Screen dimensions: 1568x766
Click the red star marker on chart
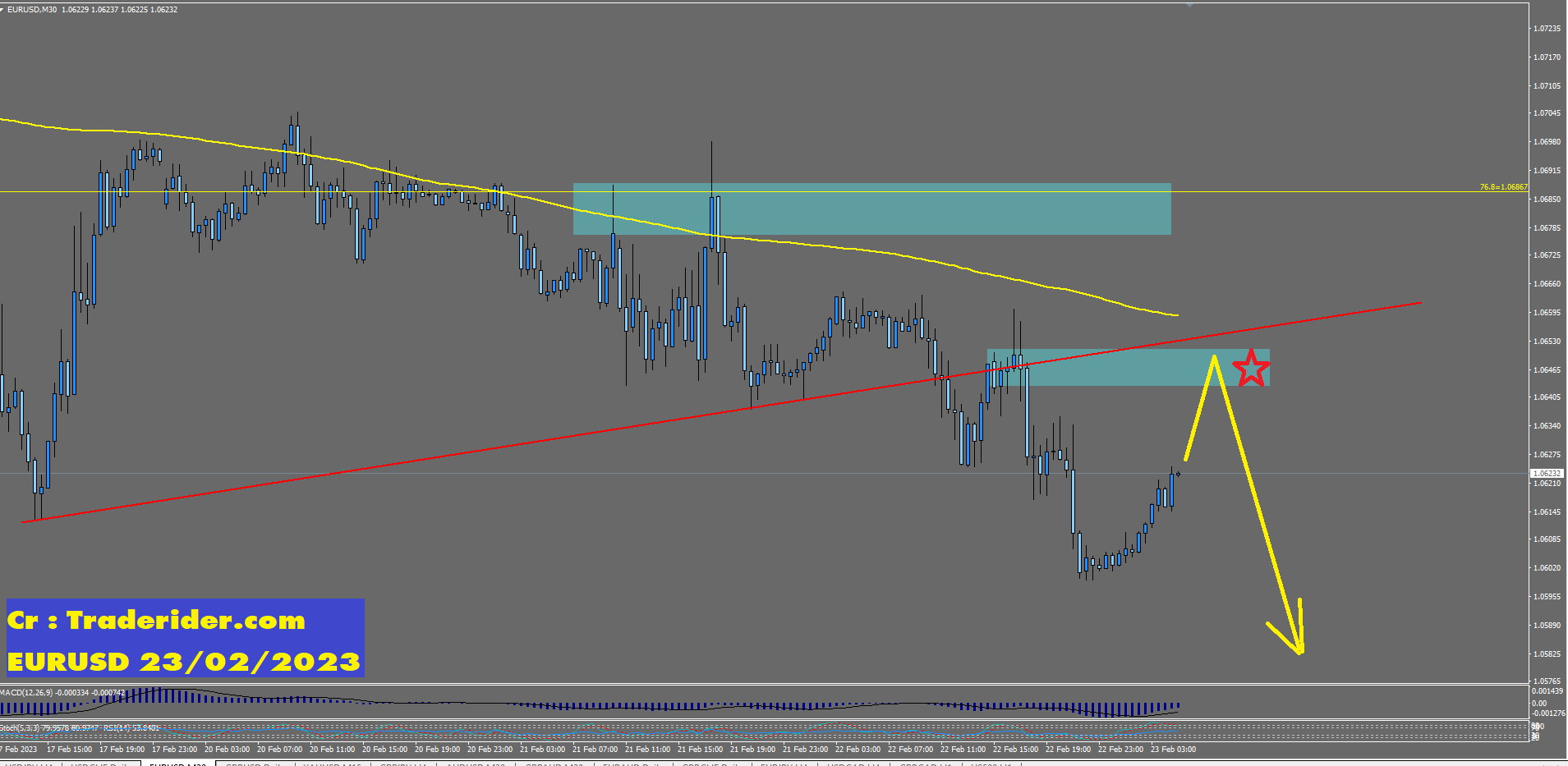1250,368
